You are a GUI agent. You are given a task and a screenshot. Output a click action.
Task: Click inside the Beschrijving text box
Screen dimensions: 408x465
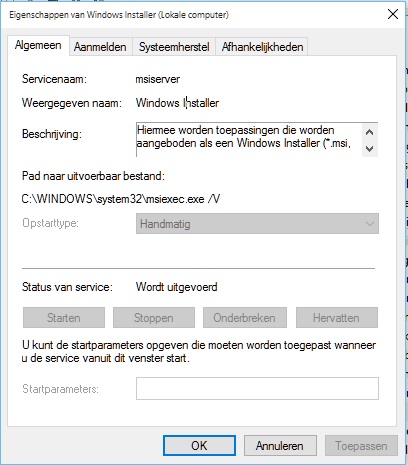[249, 140]
